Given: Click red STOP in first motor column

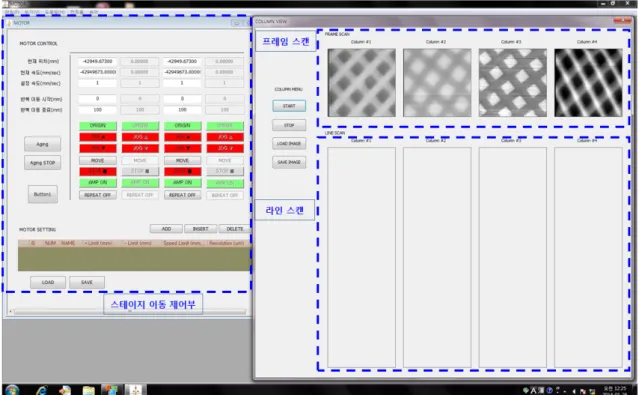Looking at the screenshot, I should click(x=97, y=171).
